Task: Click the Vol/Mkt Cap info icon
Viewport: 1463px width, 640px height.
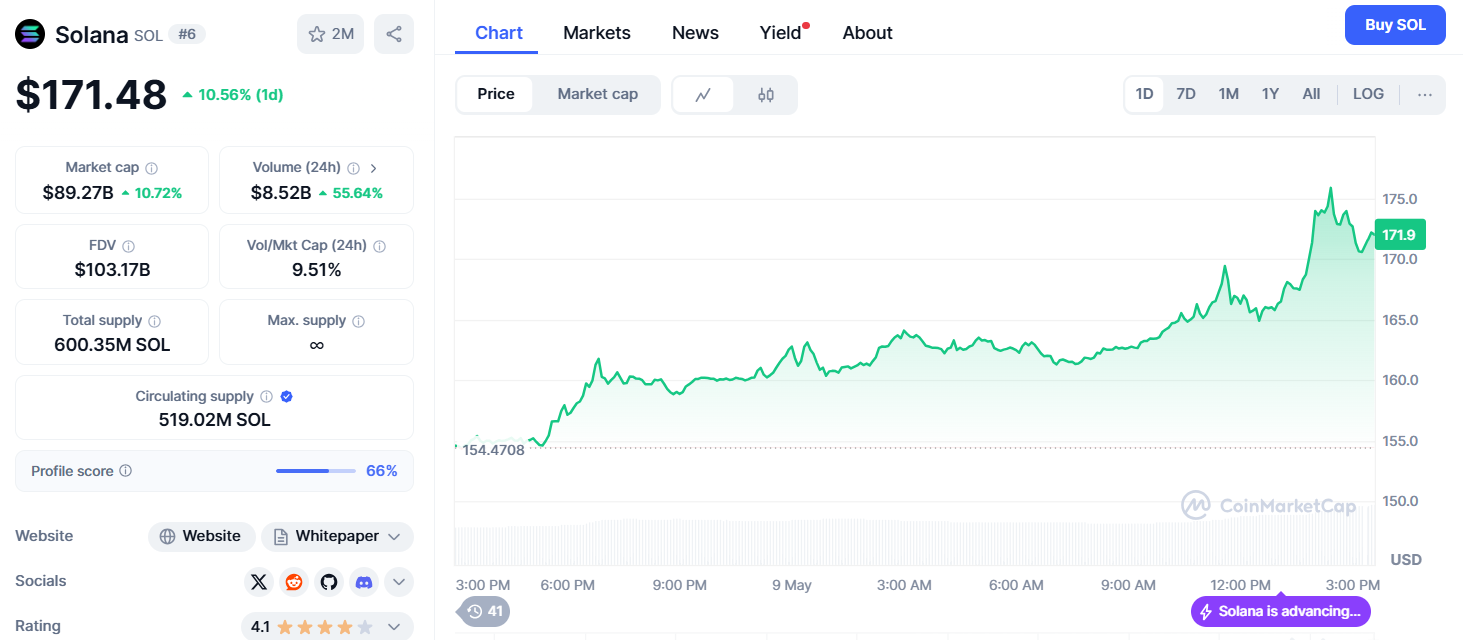Action: (x=379, y=245)
